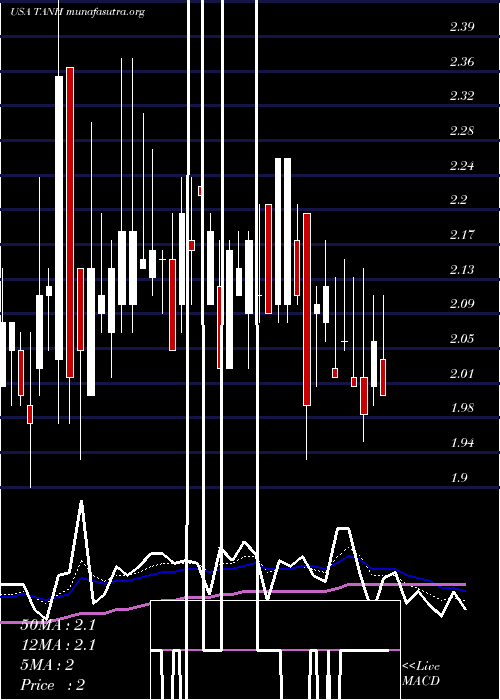Click the 2.17 price axis label

point(462,235)
